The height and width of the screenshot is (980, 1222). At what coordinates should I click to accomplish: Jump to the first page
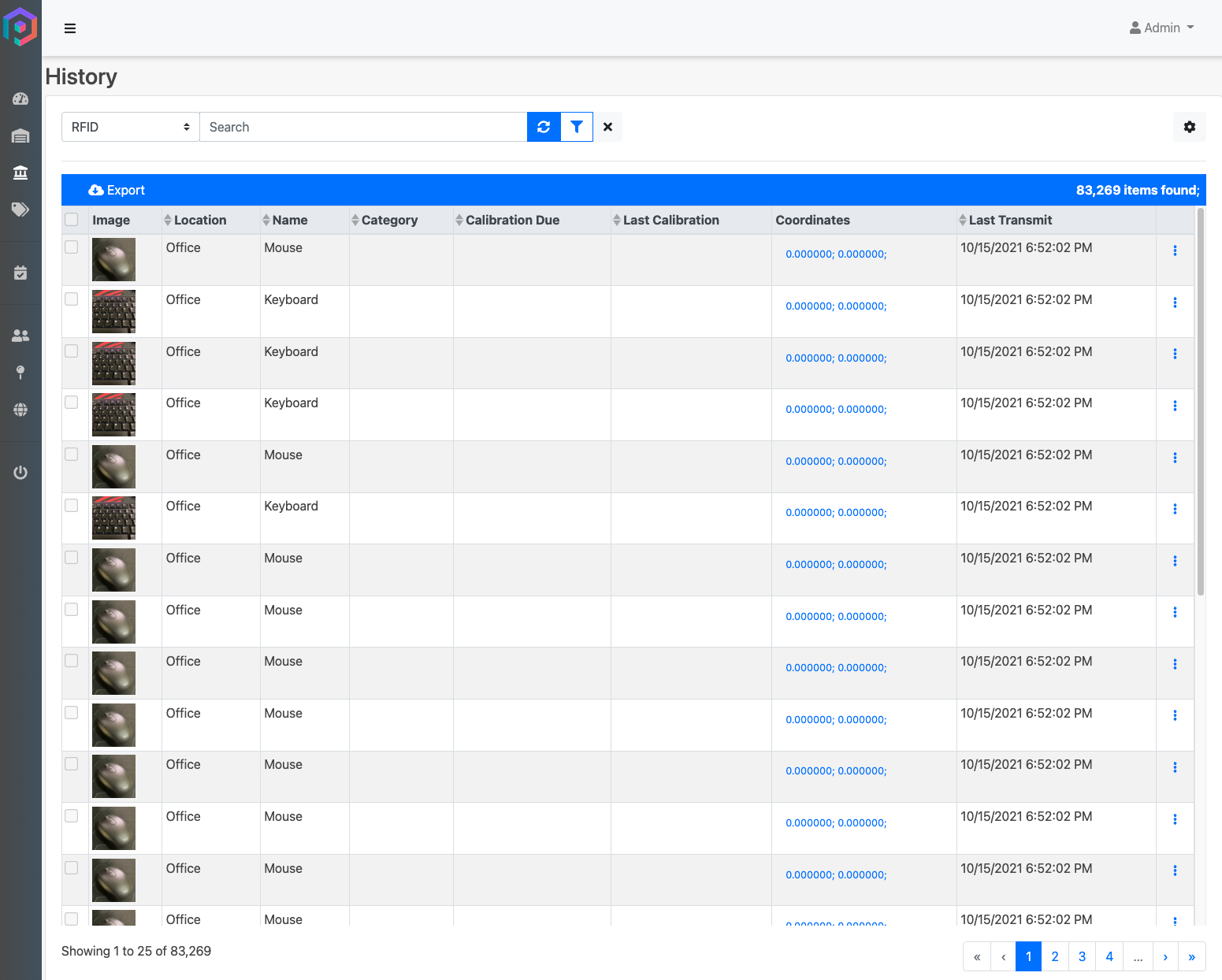click(977, 956)
